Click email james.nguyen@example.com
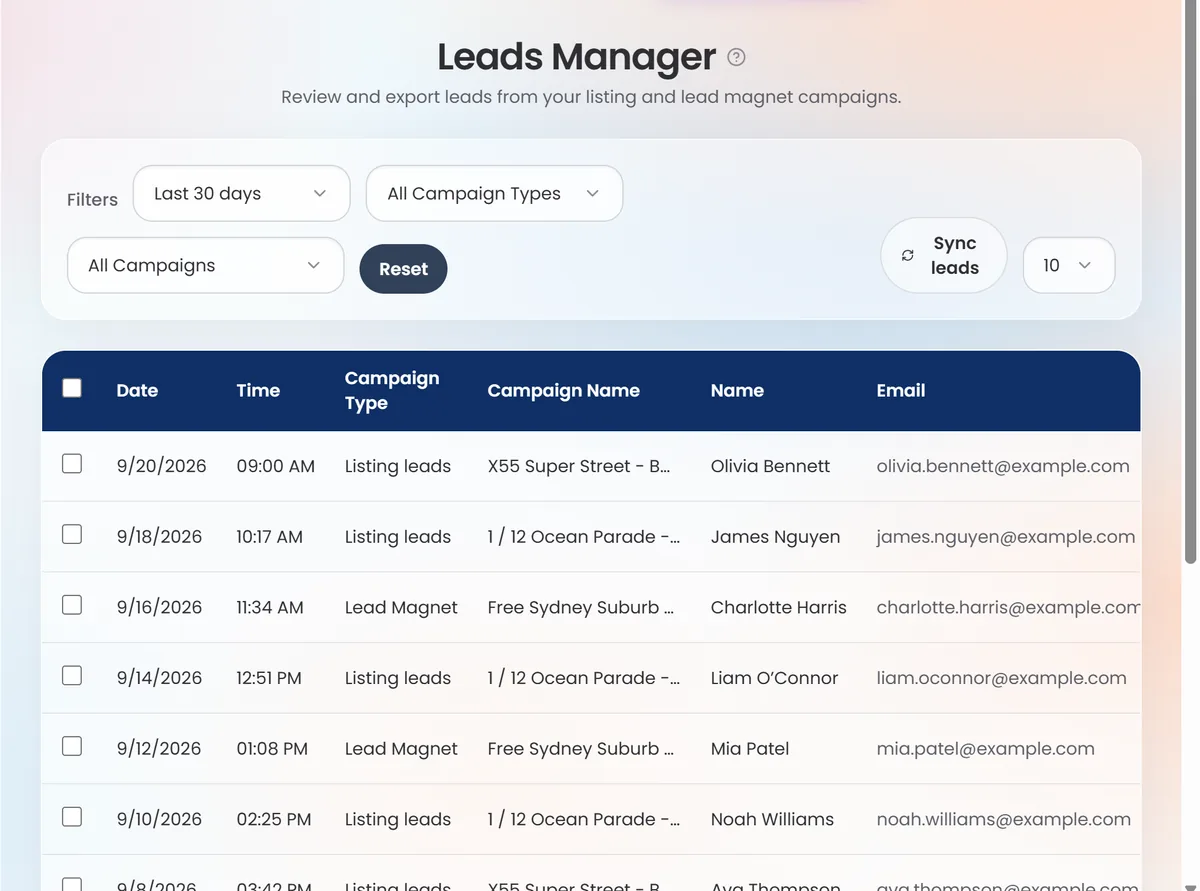This screenshot has height=891, width=1200. click(x=1006, y=537)
